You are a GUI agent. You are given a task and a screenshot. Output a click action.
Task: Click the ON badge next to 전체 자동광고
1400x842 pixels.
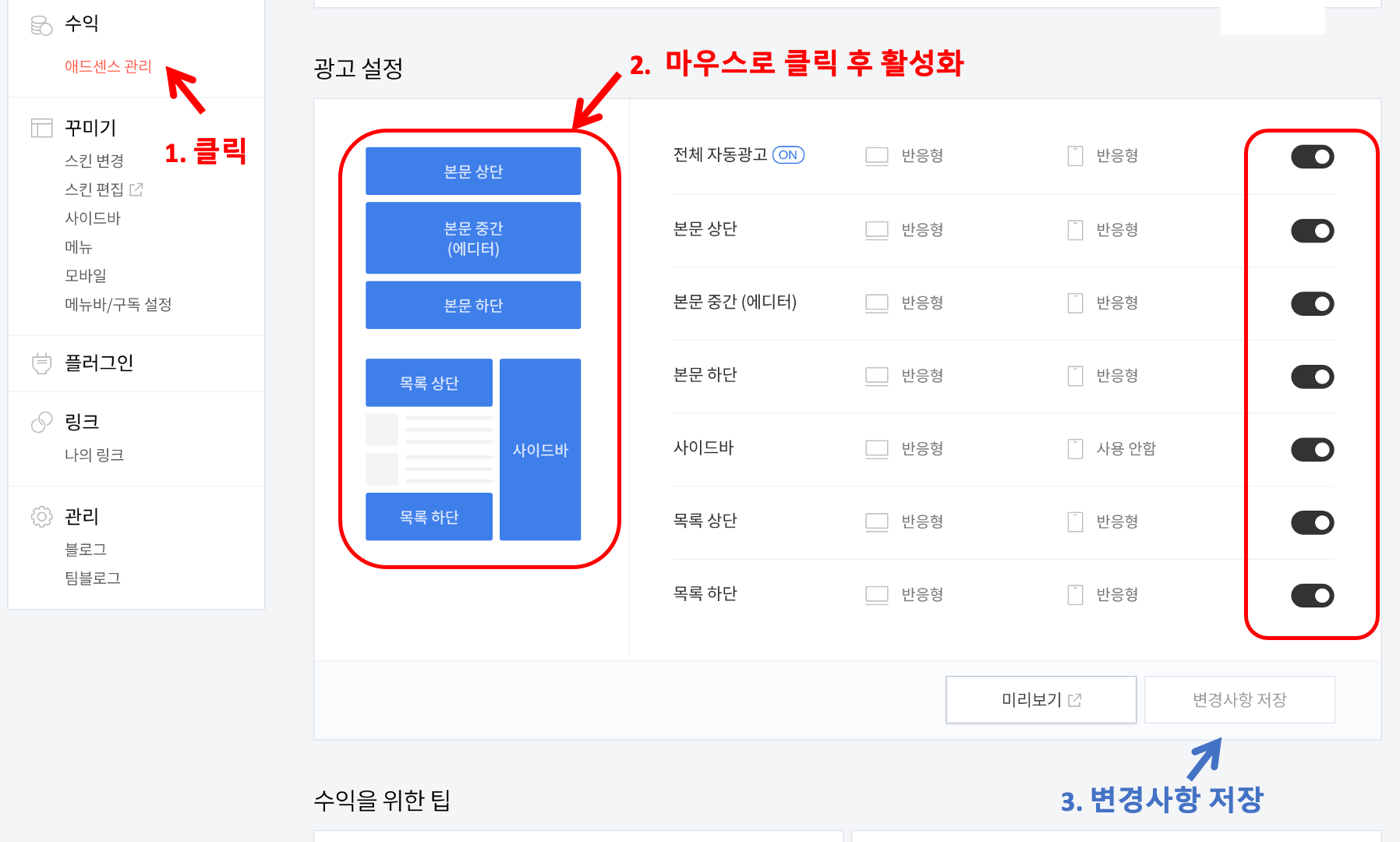(788, 155)
